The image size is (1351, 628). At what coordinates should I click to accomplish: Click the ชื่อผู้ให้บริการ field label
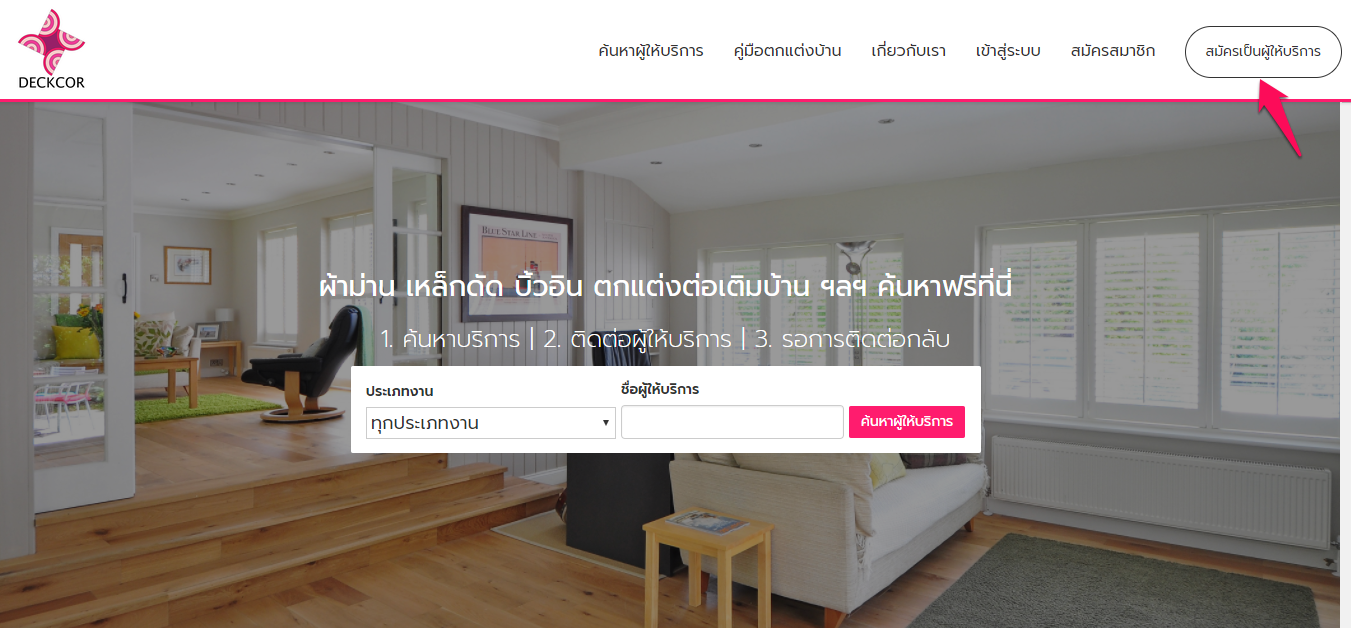tap(660, 389)
